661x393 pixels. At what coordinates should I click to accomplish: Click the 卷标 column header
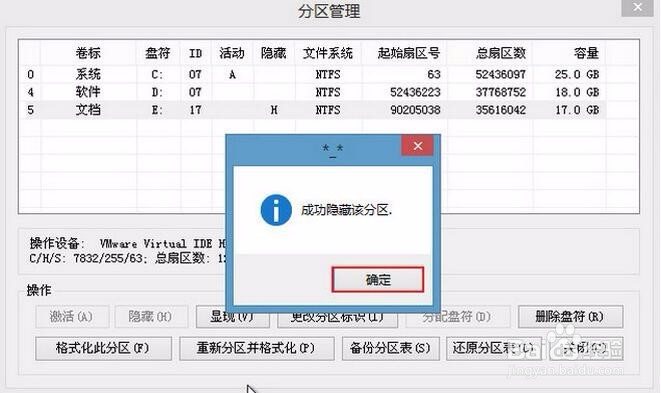(x=88, y=53)
